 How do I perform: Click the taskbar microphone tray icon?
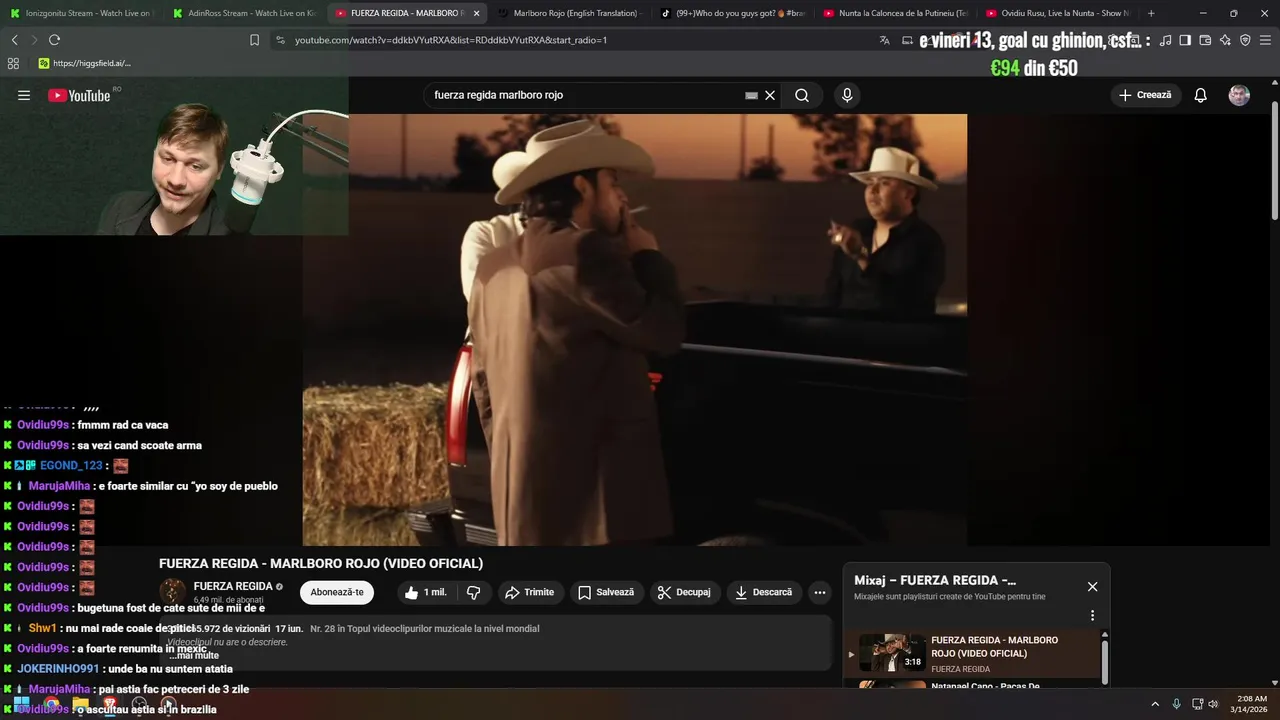coord(1176,704)
